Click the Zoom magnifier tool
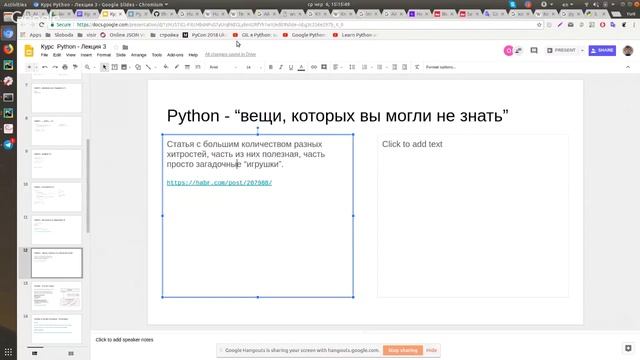 [87, 67]
